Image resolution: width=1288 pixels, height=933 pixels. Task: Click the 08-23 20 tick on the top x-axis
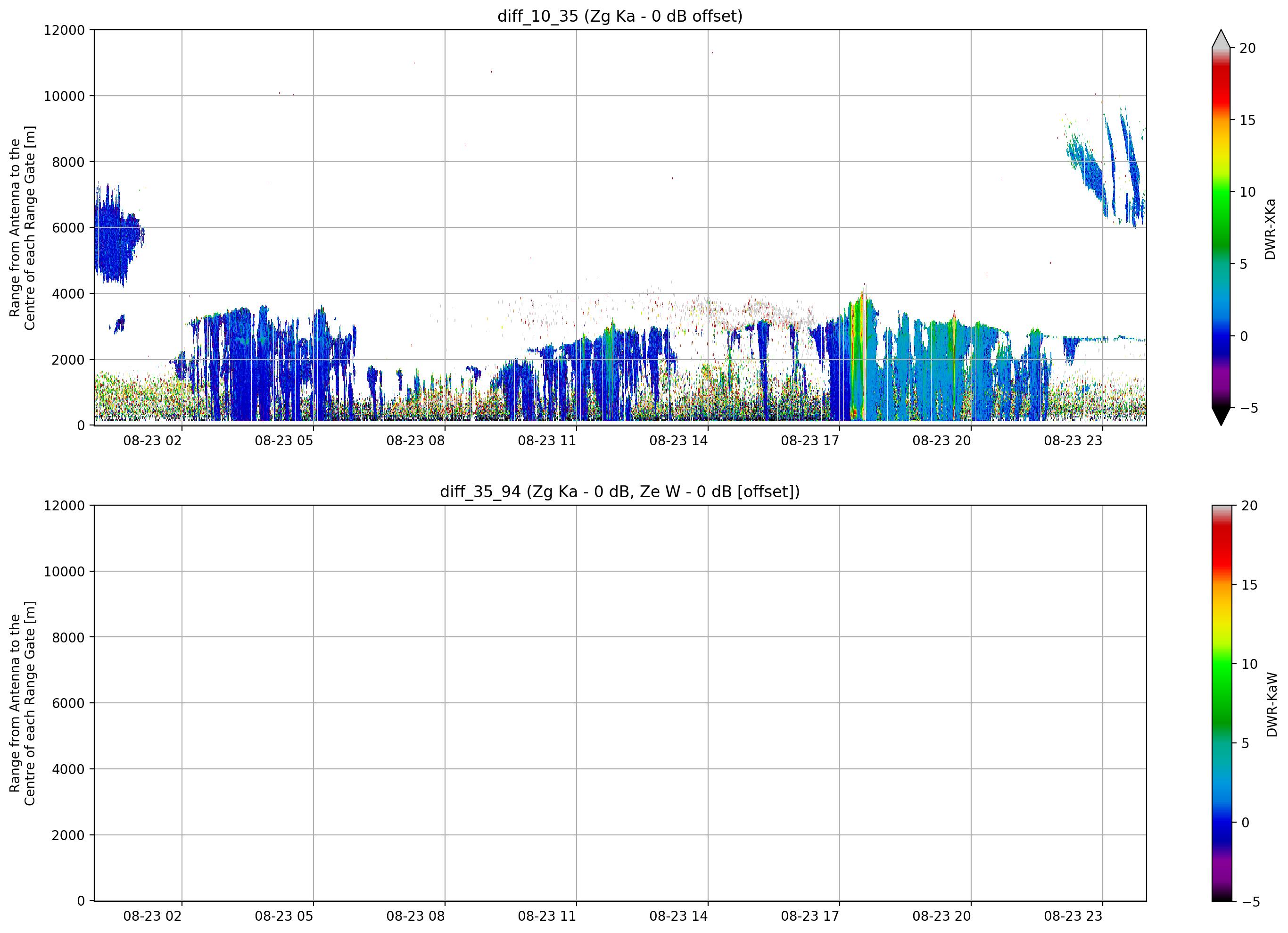pyautogui.click(x=941, y=441)
